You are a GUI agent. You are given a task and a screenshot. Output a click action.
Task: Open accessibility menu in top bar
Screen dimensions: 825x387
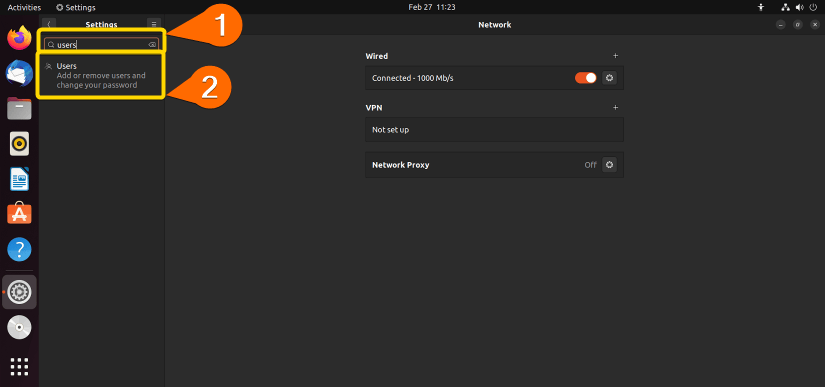pos(760,7)
